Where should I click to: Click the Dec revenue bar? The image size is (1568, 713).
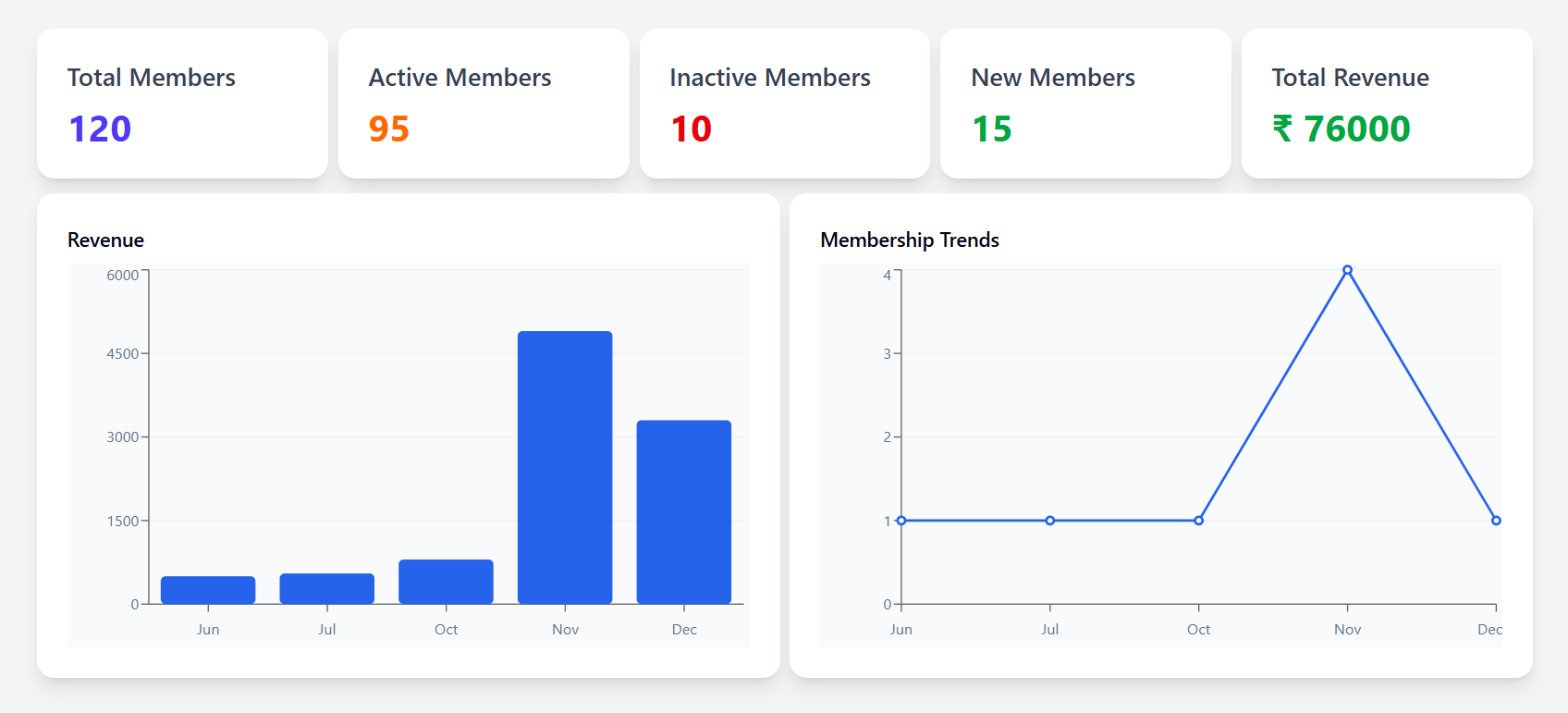point(684,512)
